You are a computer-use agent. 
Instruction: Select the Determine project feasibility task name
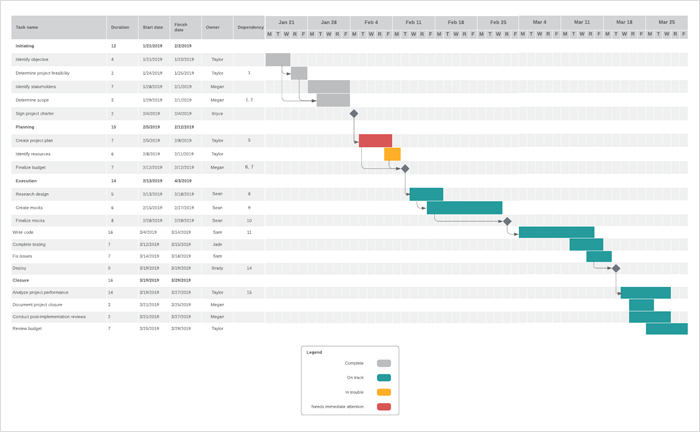[42, 73]
